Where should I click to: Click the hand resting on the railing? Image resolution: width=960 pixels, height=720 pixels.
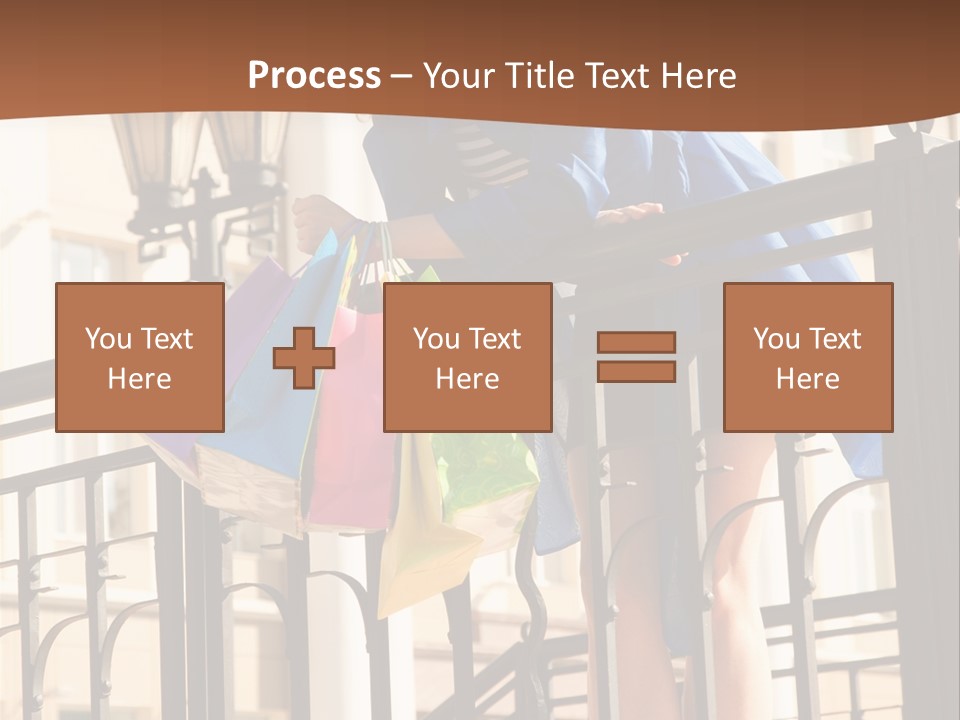tap(630, 213)
